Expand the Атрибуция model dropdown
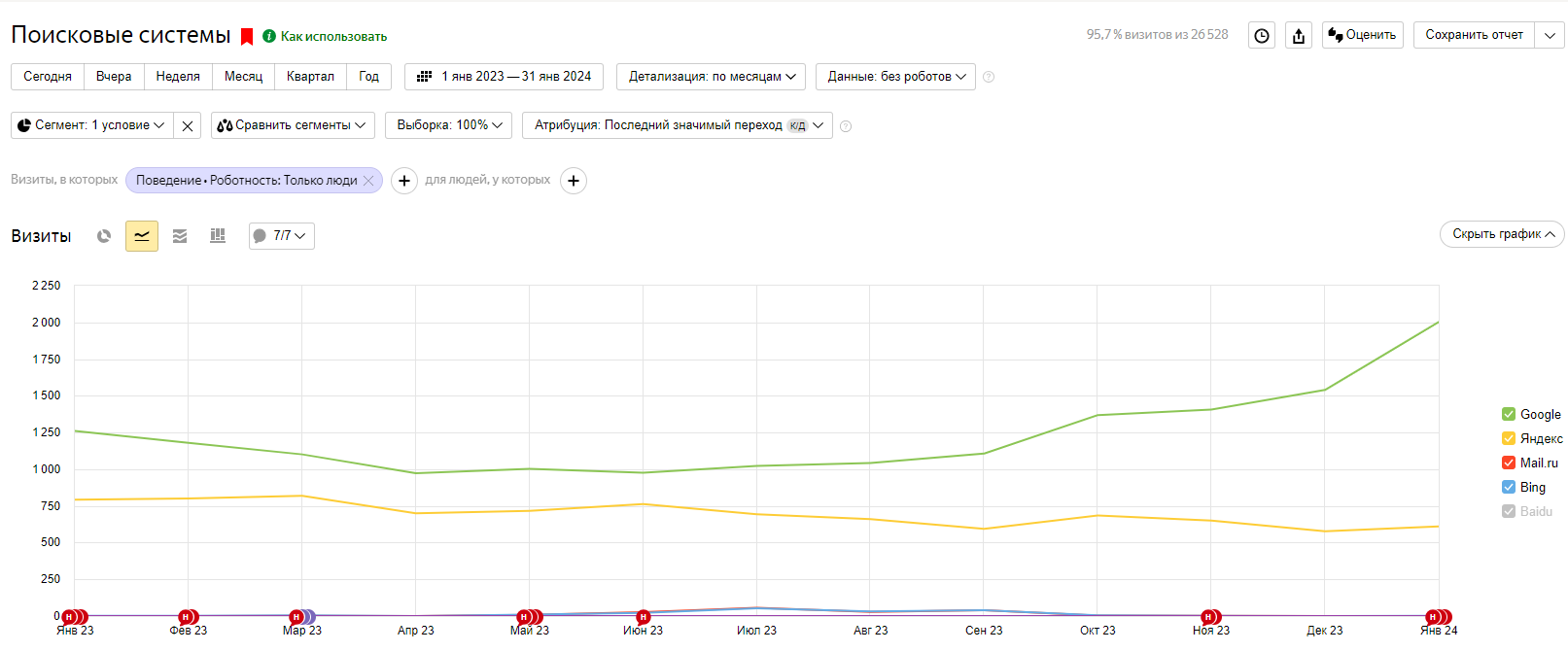Viewport: 1568px width, 652px height. click(678, 125)
